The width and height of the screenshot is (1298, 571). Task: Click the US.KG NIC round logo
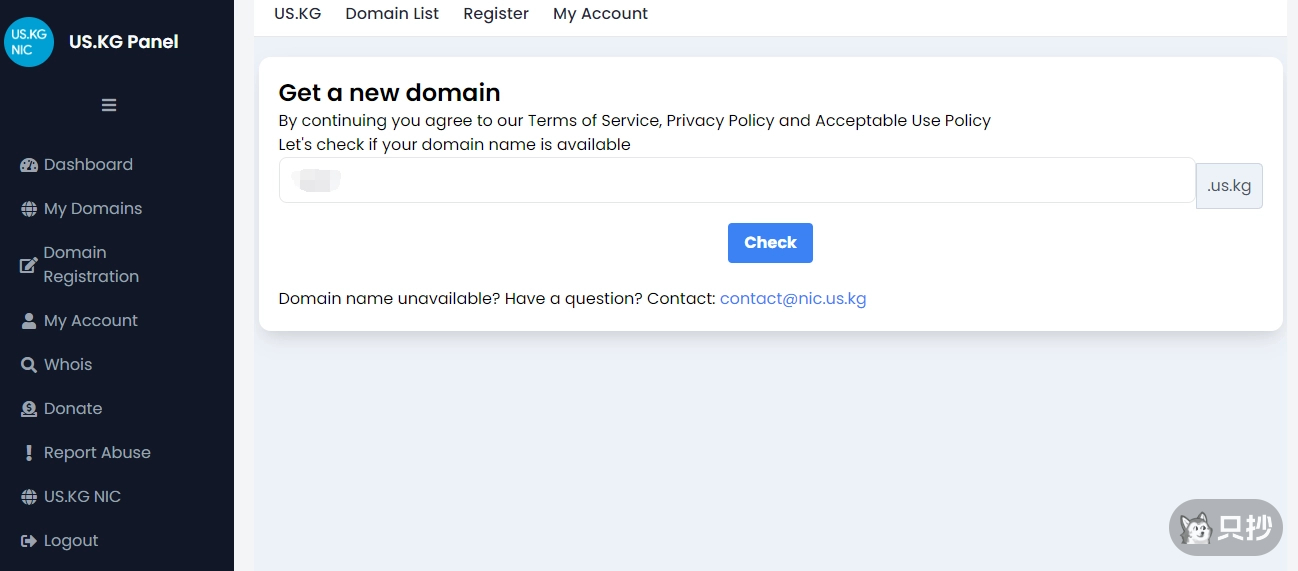(x=29, y=42)
